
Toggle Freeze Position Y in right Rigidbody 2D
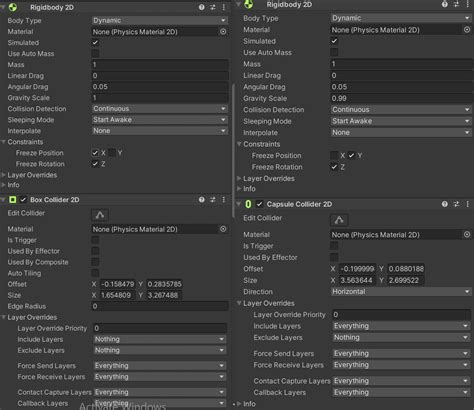(x=351, y=155)
